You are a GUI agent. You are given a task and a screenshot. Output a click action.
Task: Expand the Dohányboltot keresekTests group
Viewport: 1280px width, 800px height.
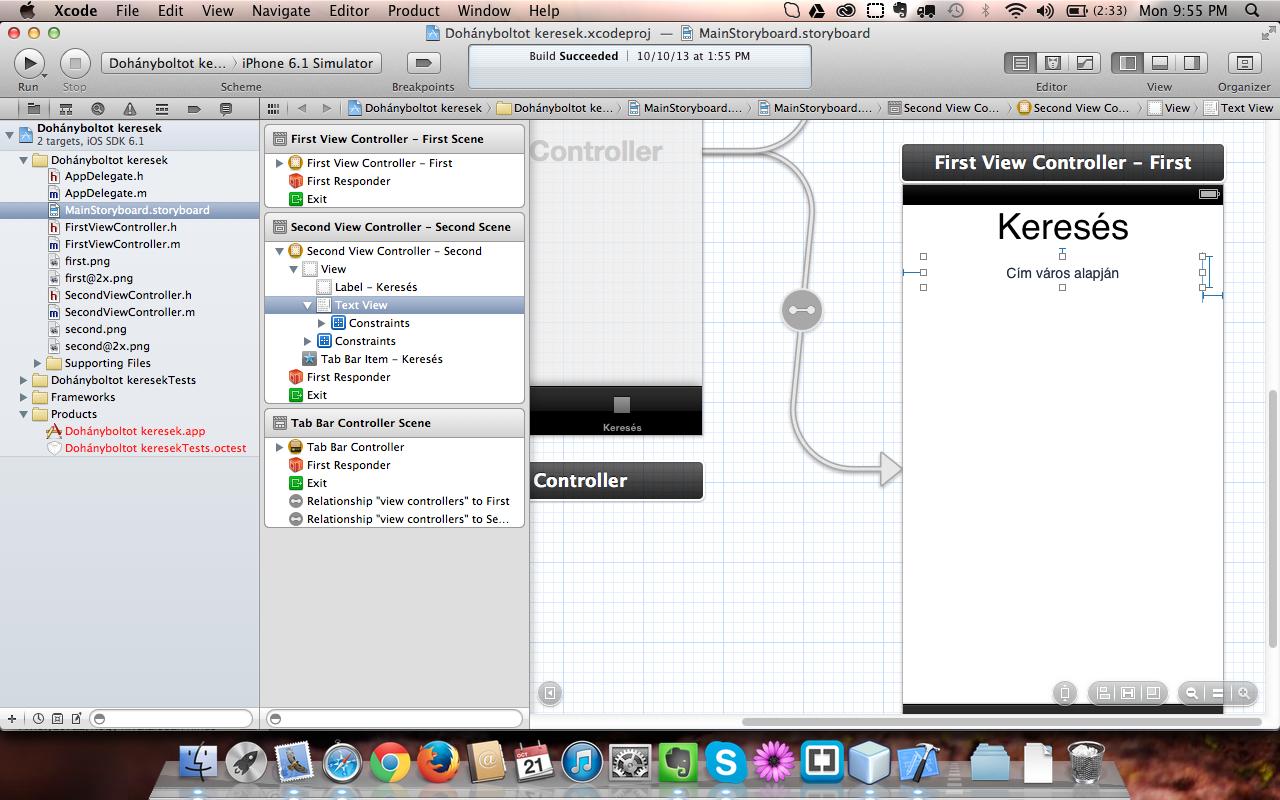click(x=24, y=380)
